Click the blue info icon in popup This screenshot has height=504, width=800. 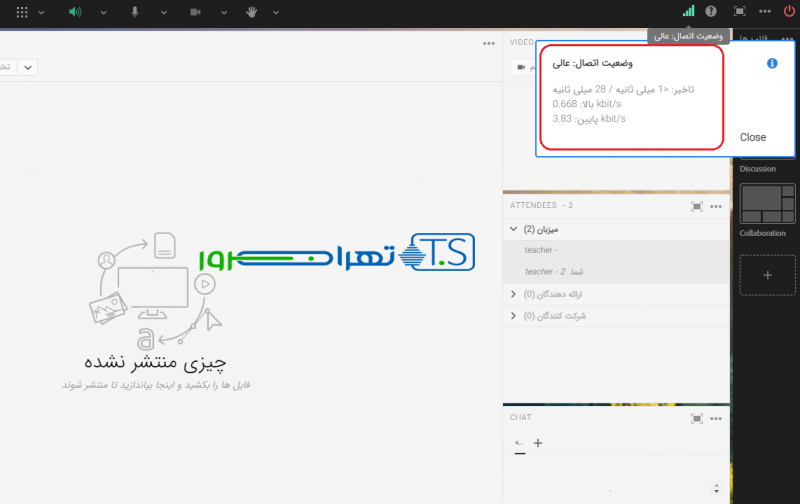point(772,63)
